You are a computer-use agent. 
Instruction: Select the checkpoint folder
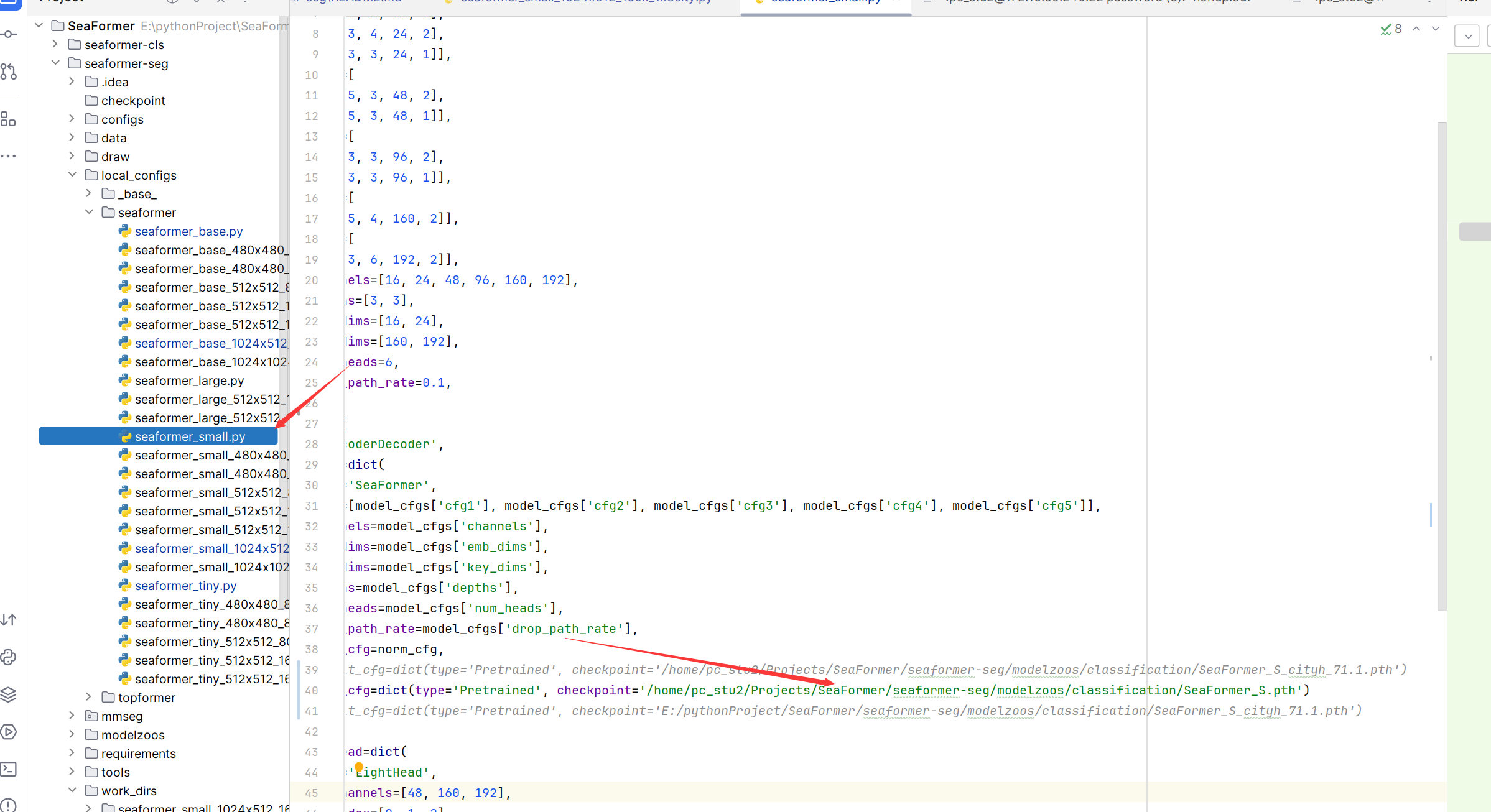click(x=133, y=101)
